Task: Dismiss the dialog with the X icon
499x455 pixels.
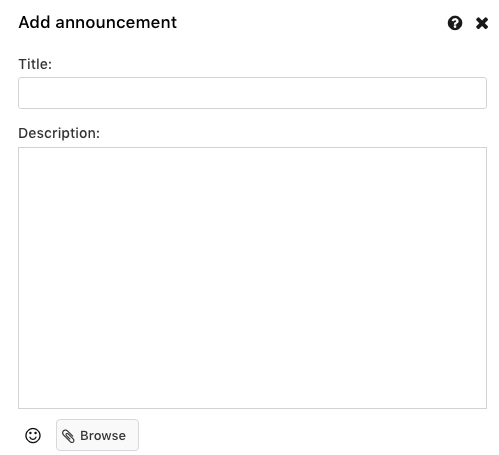Action: coord(482,23)
